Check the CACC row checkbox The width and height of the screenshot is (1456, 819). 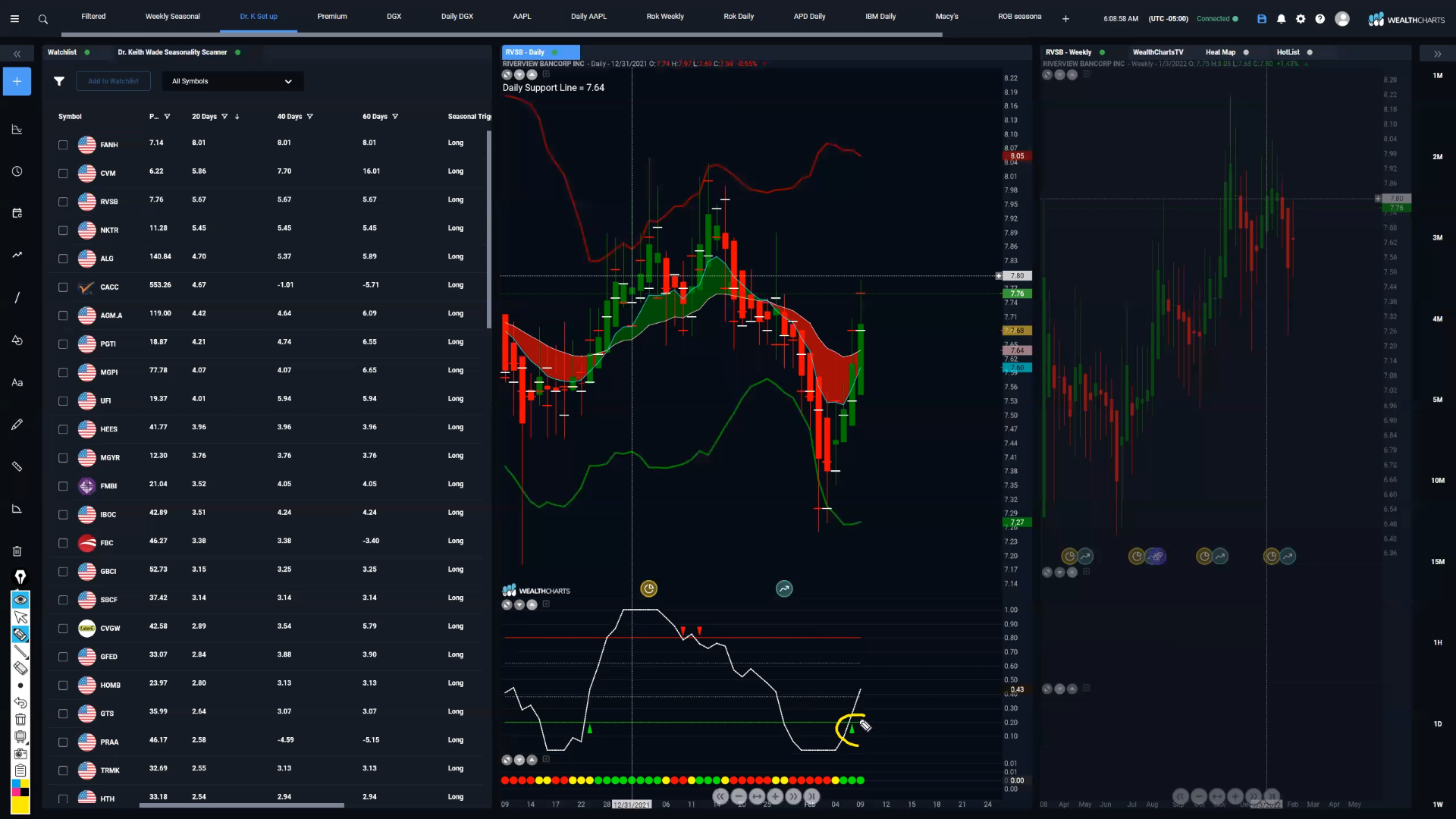[x=63, y=287]
